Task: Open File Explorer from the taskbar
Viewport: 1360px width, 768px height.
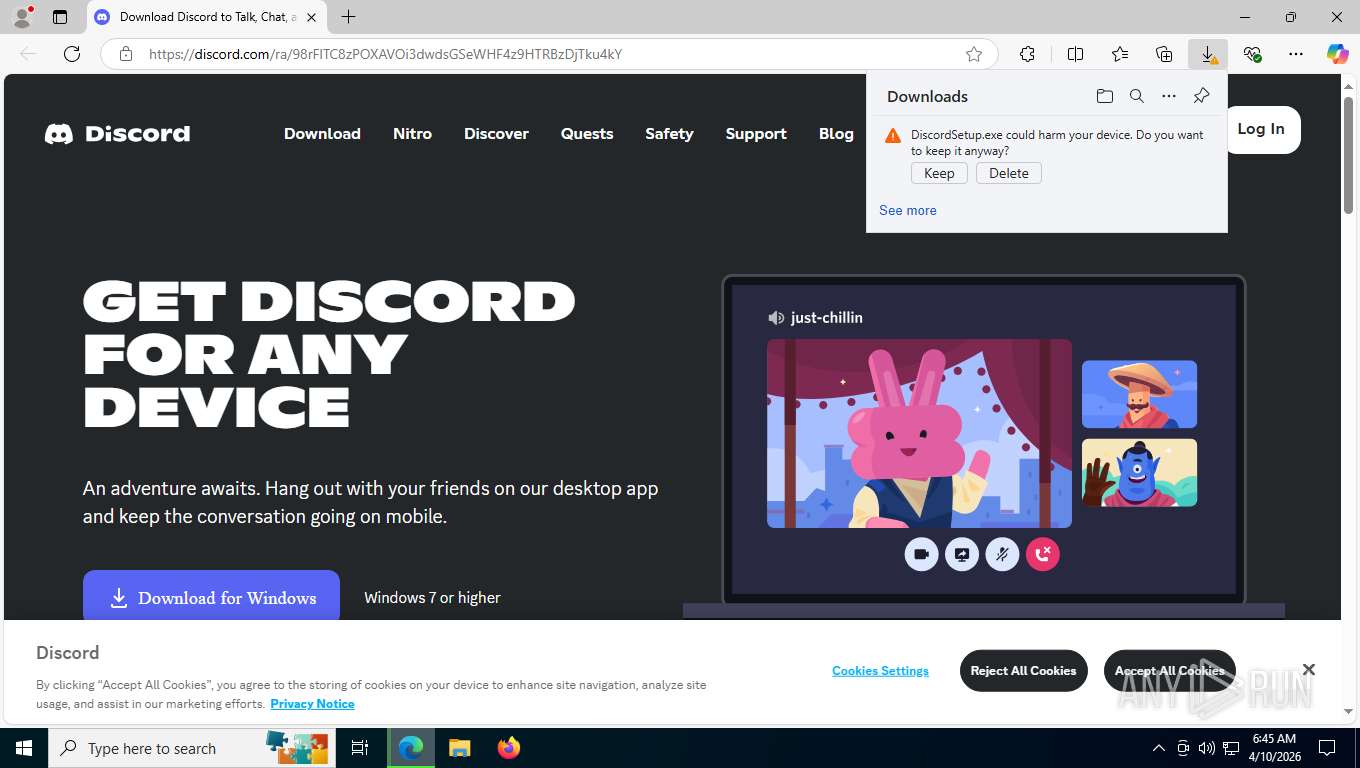Action: [x=459, y=748]
